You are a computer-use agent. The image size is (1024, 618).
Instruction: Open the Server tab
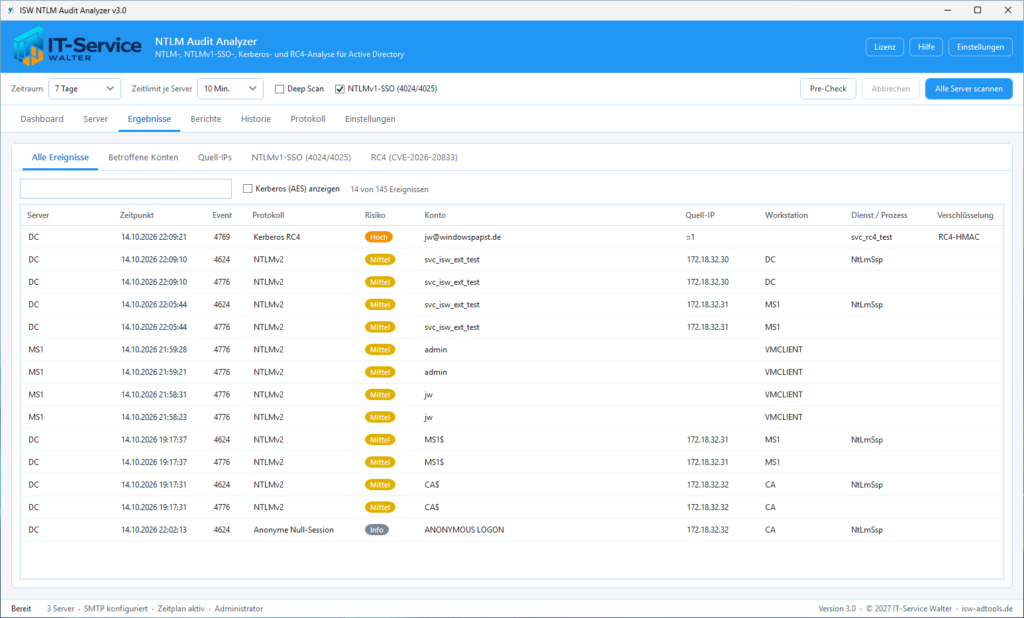tap(95, 119)
